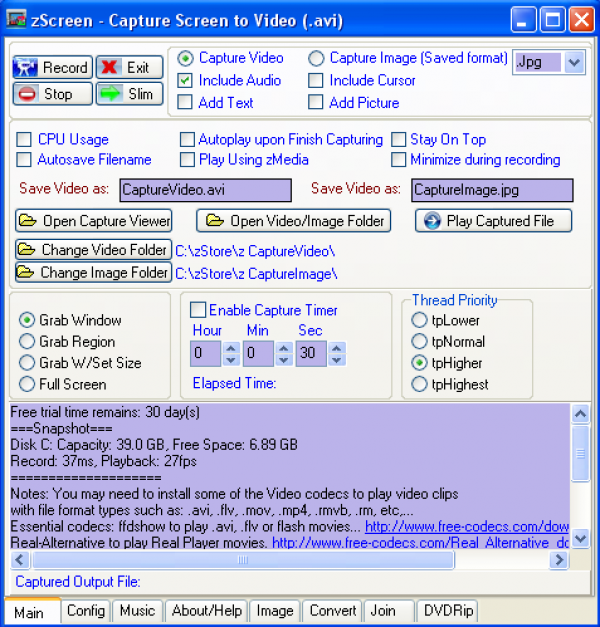Open the Jpg image format dropdown
Viewport: 600px width, 627px height.
574,62
